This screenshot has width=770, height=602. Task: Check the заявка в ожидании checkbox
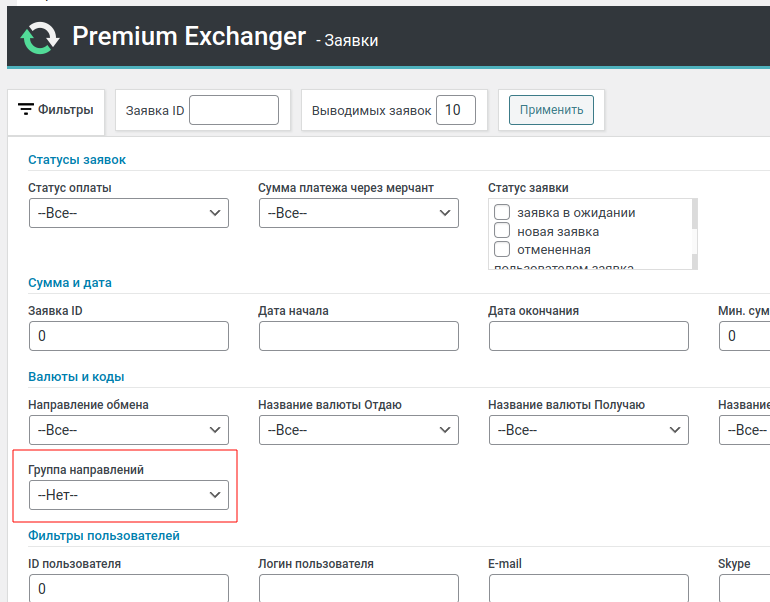pos(502,212)
